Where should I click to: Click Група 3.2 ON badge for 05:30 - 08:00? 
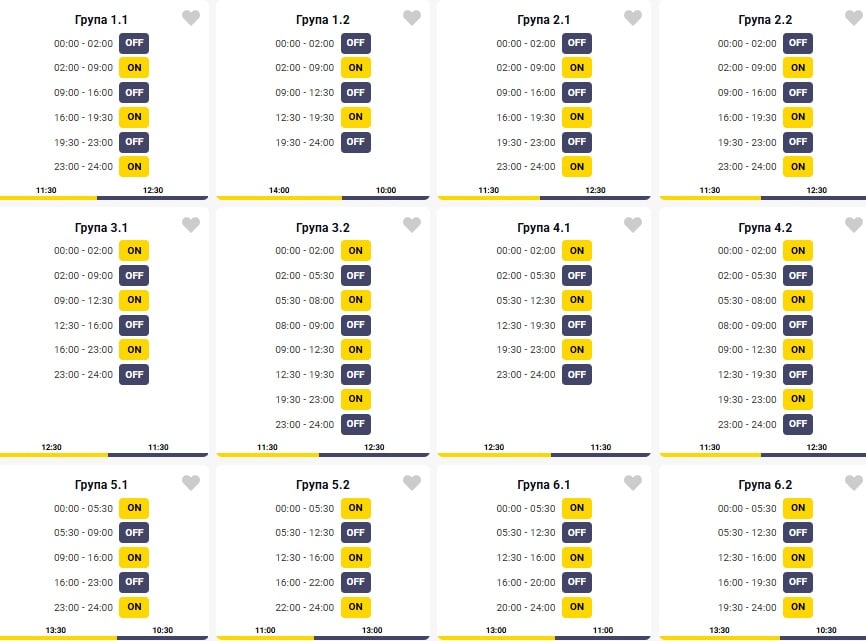pos(355,300)
